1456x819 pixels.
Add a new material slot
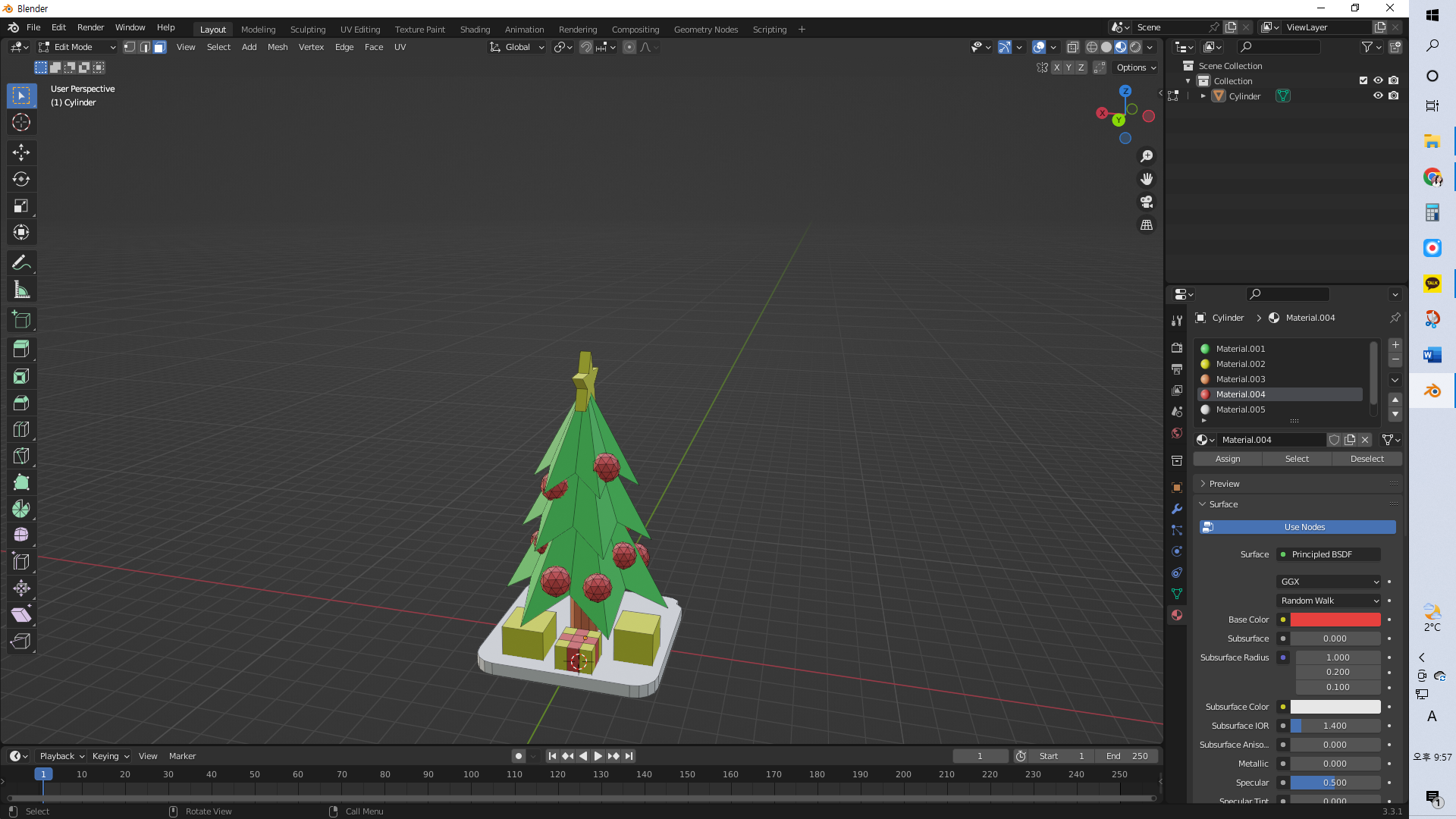[x=1395, y=345]
